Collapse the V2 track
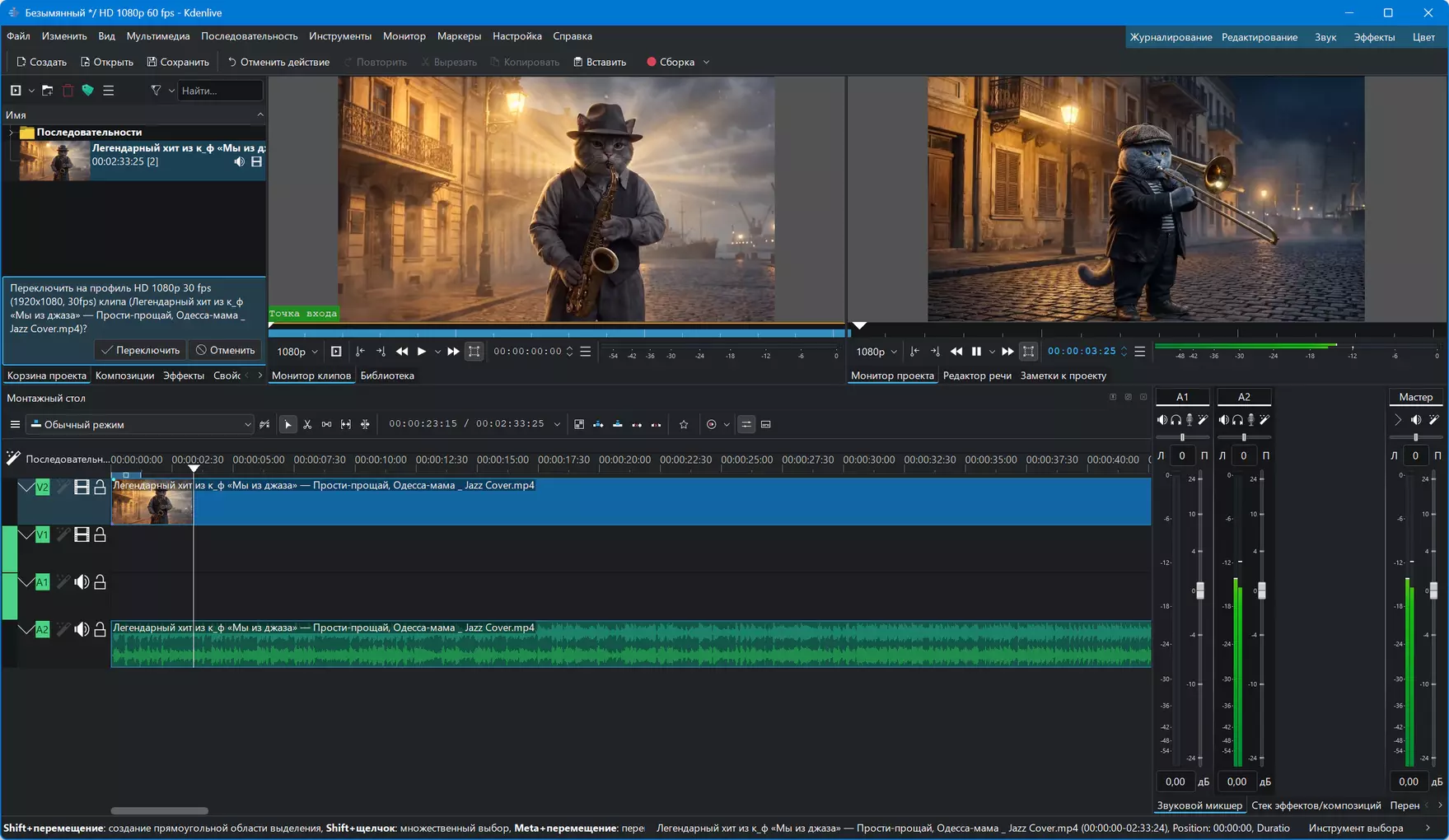This screenshot has height=840, width=1449. point(26,488)
